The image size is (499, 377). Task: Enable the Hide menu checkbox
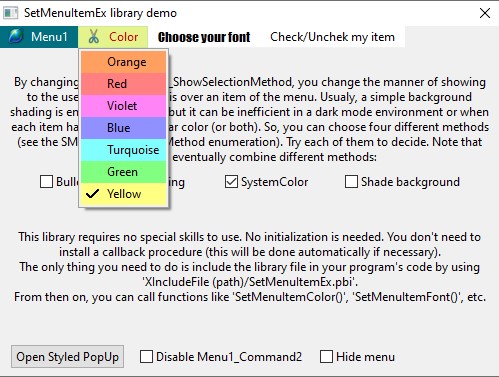click(326, 357)
